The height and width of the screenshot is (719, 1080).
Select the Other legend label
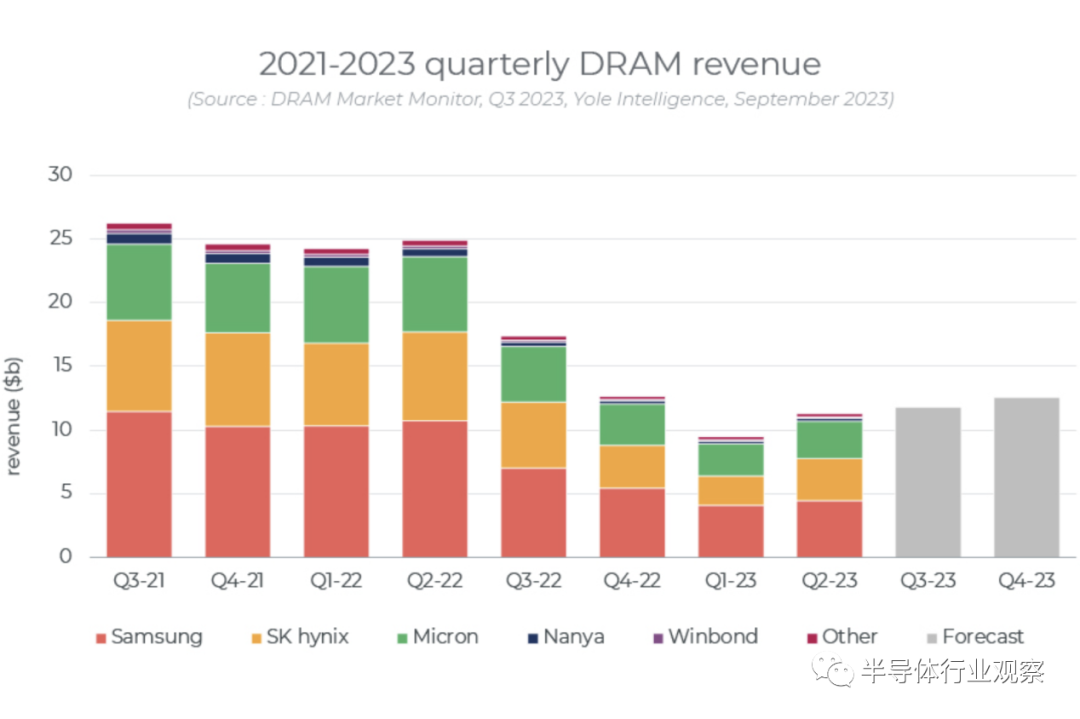tap(849, 637)
